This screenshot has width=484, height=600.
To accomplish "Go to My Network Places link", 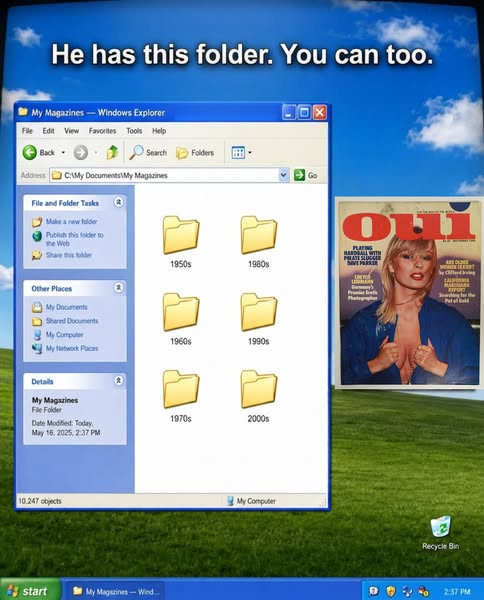I will (x=72, y=348).
